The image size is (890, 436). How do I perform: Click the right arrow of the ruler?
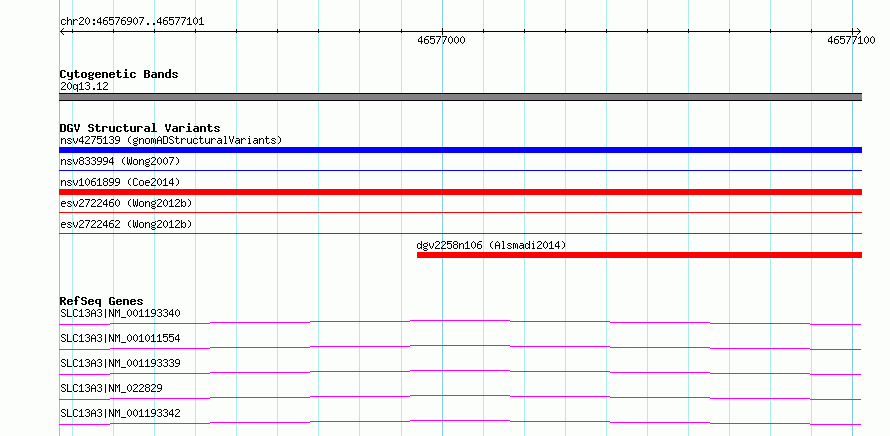857,31
